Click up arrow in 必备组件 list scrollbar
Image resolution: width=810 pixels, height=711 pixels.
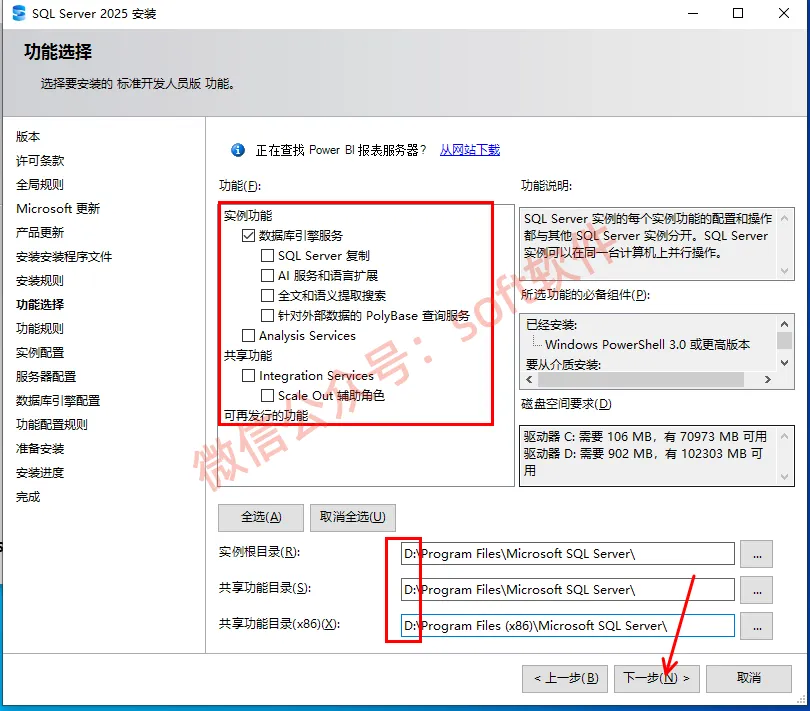(x=784, y=324)
